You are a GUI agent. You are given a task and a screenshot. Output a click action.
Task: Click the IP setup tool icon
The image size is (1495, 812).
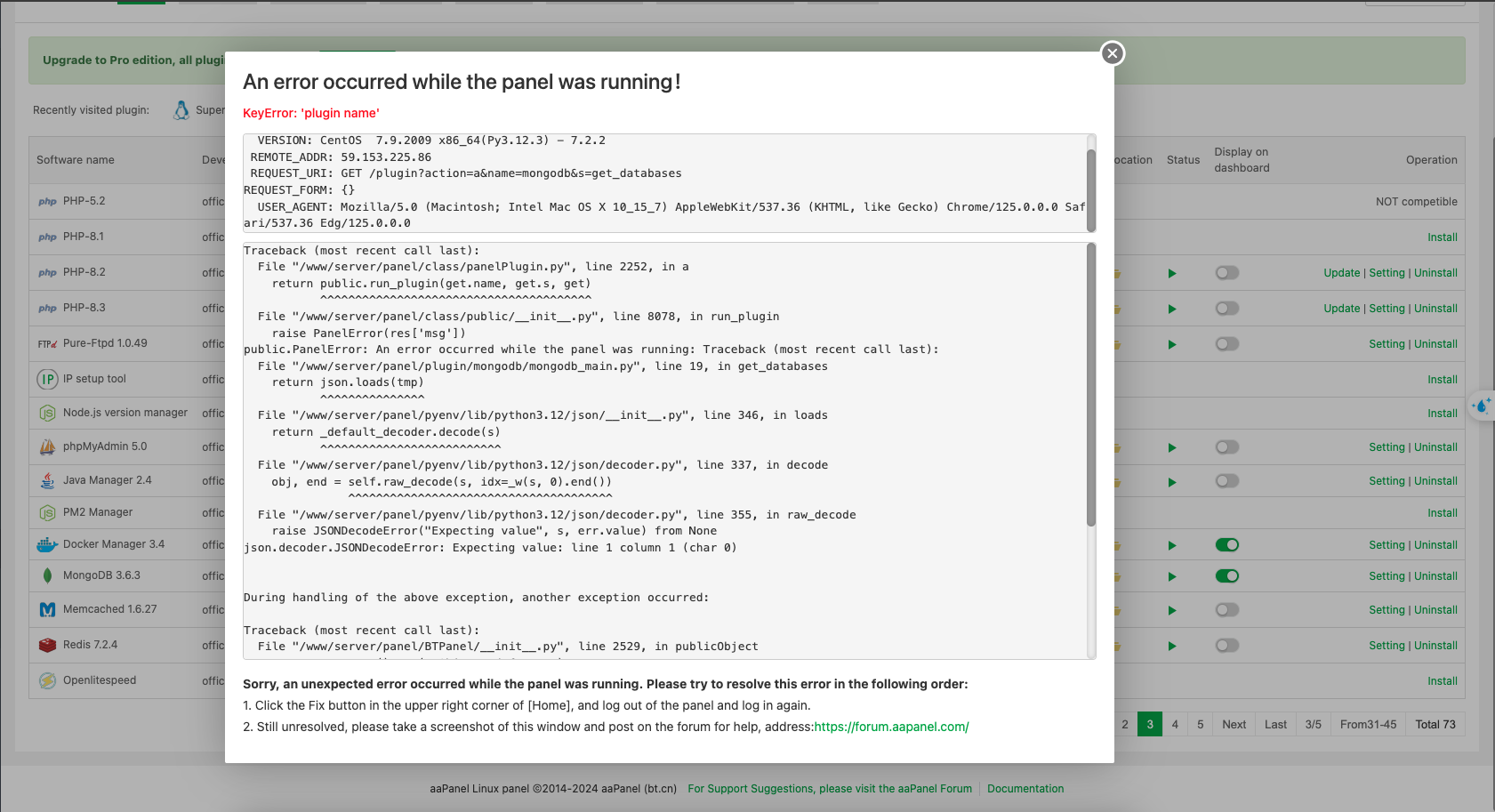[x=47, y=380]
